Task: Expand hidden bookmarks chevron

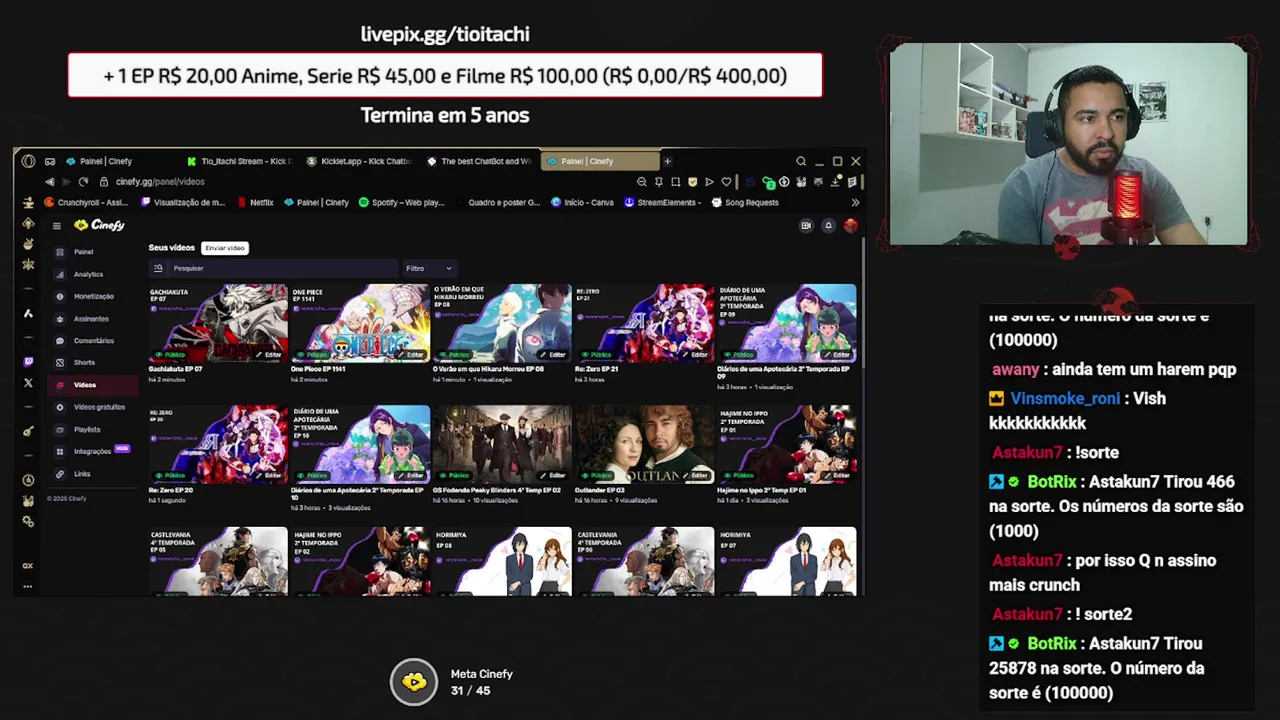Action: 855,202
